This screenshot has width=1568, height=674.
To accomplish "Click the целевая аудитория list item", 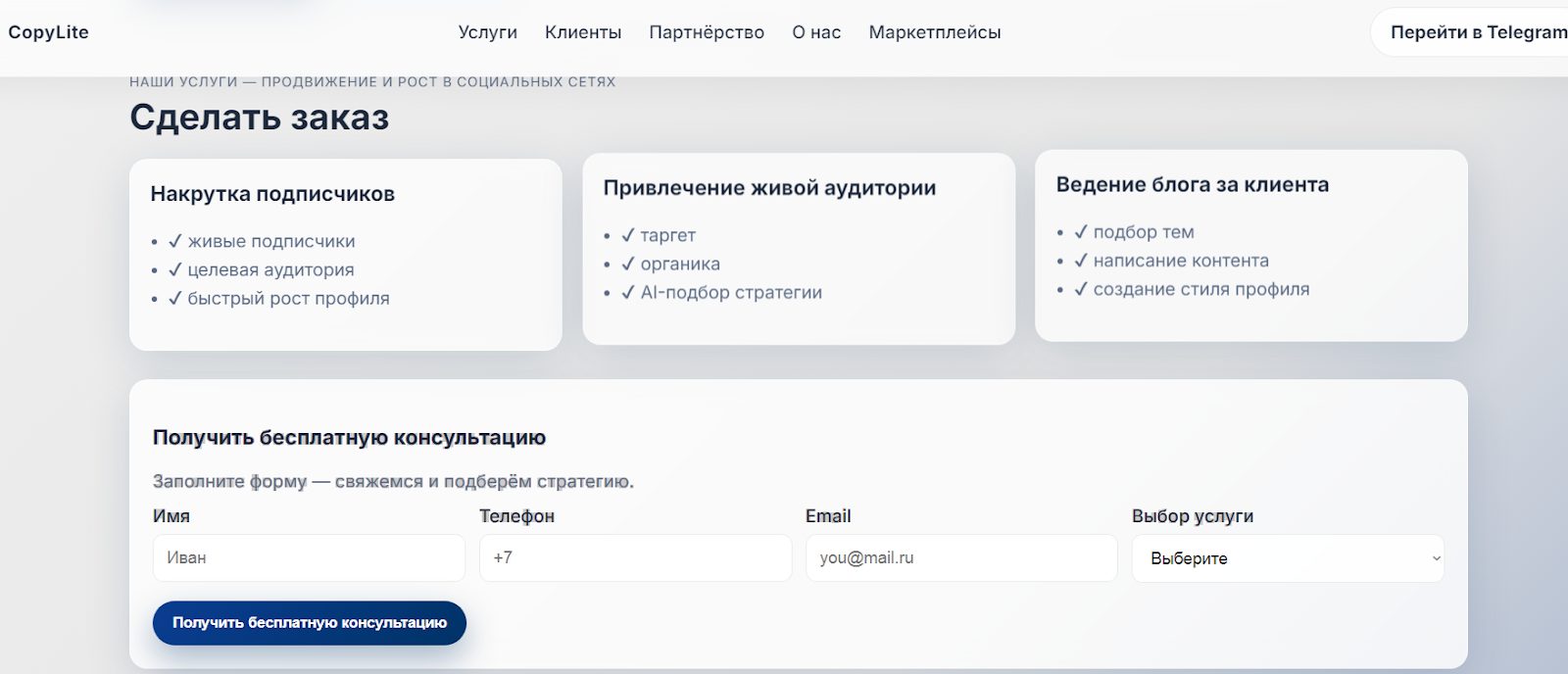I will click(261, 269).
